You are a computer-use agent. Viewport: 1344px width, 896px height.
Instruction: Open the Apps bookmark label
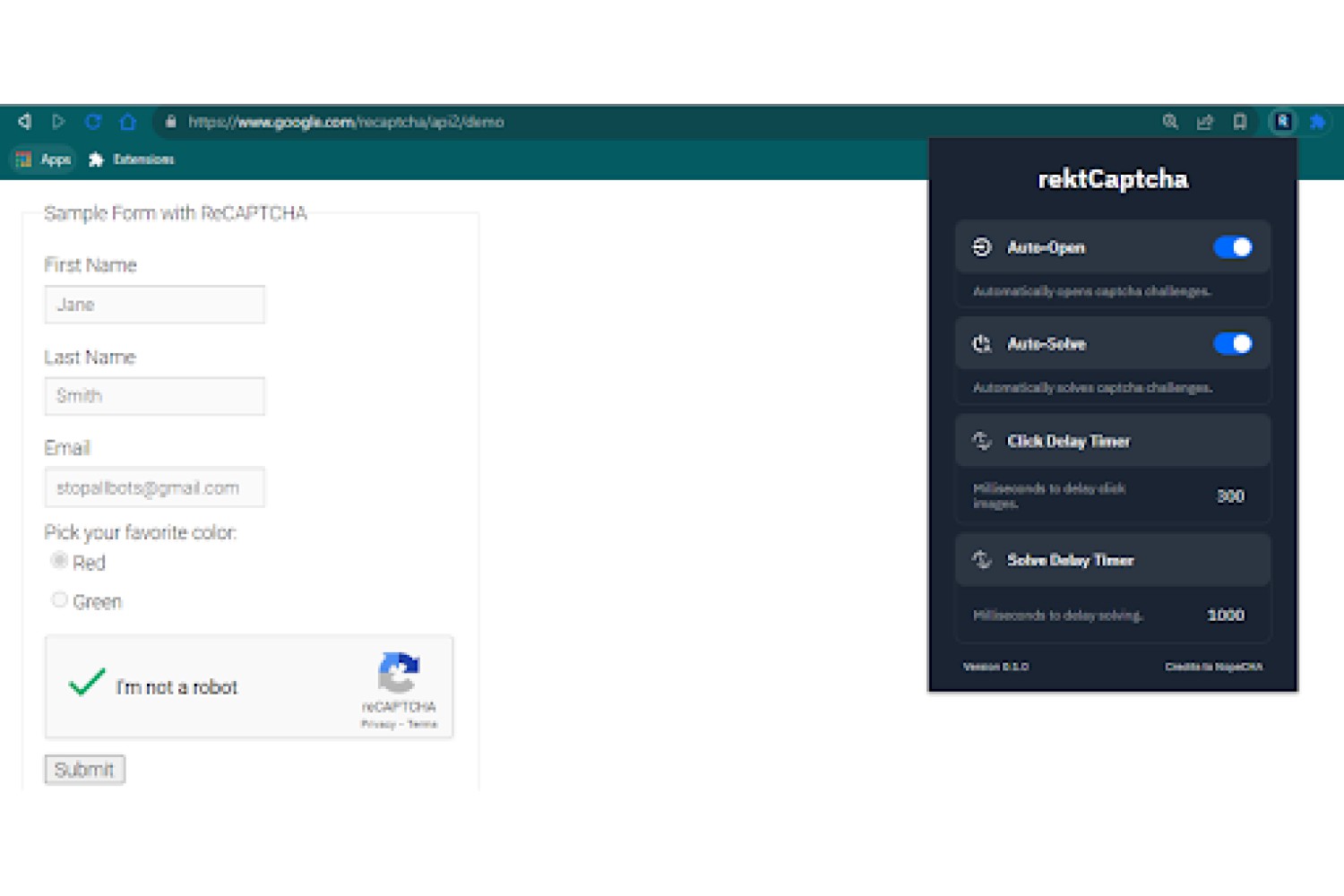(x=56, y=159)
